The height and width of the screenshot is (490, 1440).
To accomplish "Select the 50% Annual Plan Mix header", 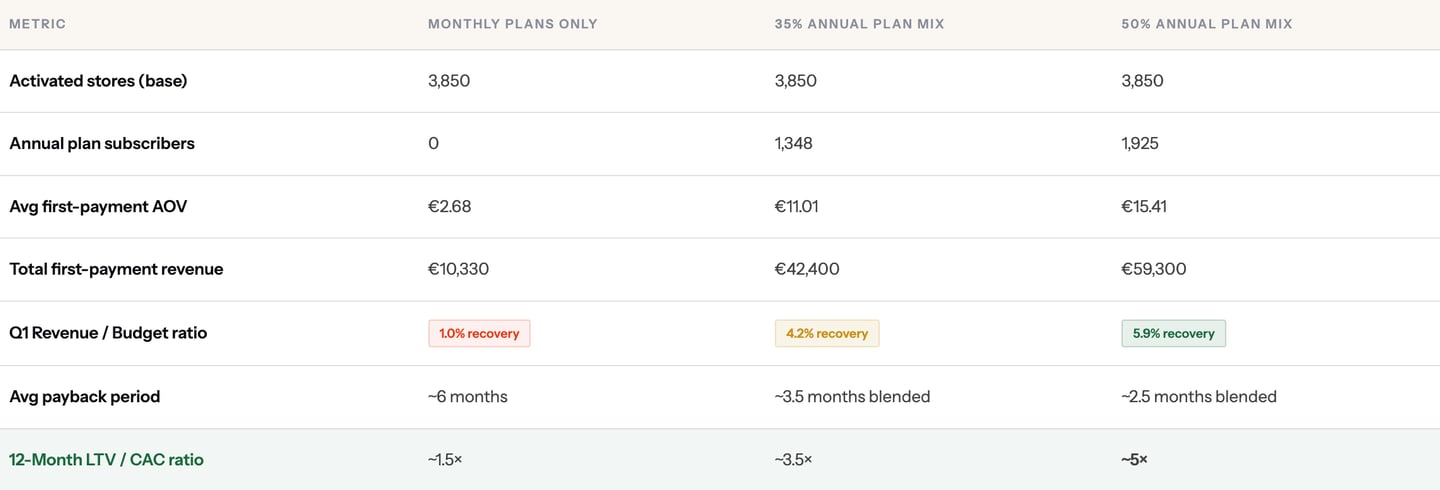I will [x=1207, y=24].
